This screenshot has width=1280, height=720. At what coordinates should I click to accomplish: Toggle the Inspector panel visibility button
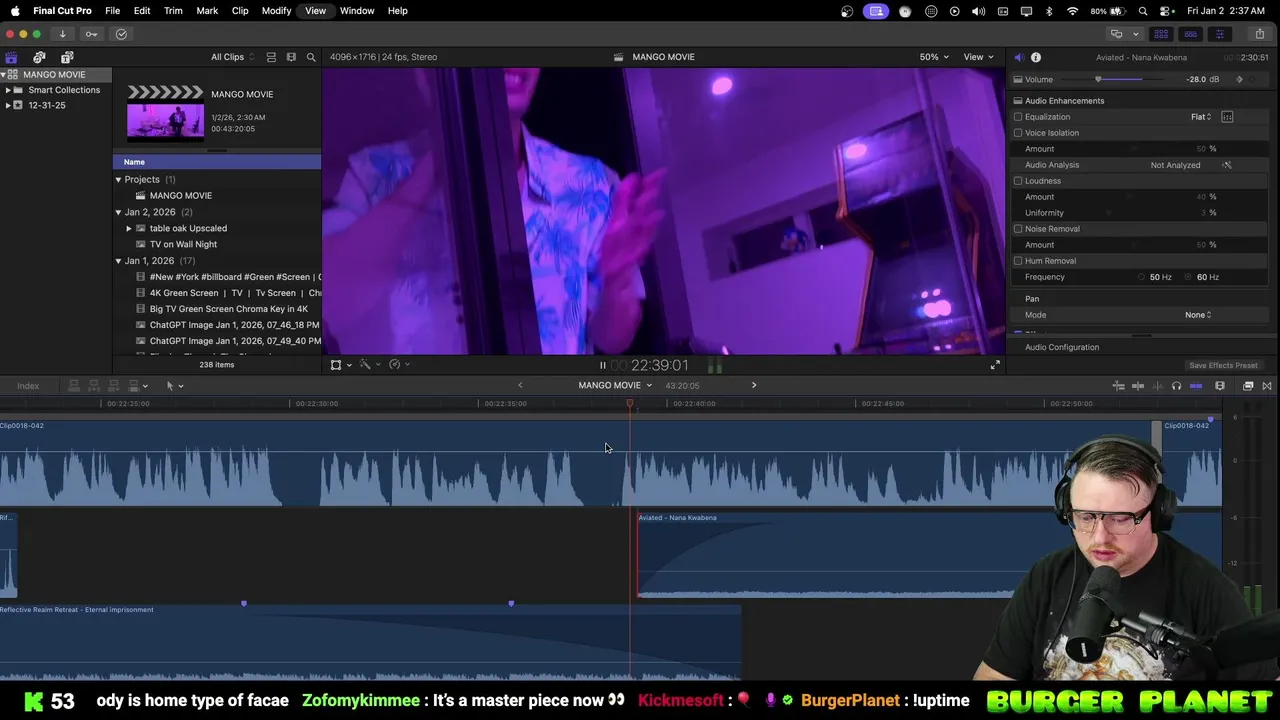coord(1219,34)
